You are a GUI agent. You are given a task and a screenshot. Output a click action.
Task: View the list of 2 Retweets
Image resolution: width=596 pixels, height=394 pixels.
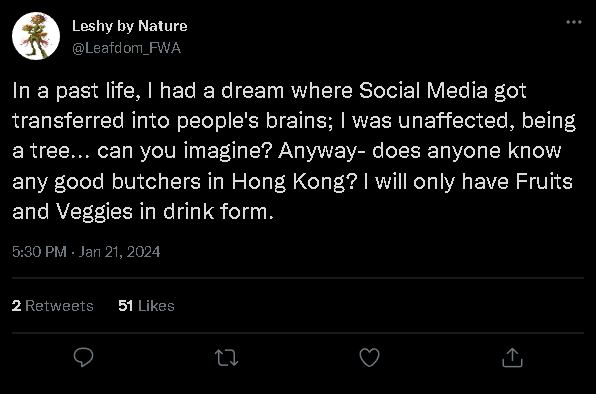[x=52, y=306]
